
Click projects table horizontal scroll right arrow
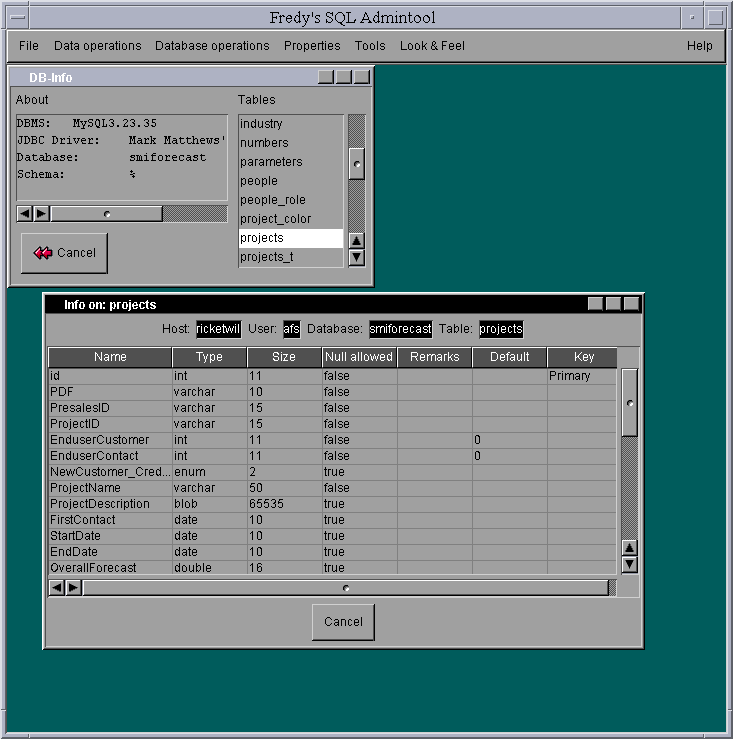(74, 588)
